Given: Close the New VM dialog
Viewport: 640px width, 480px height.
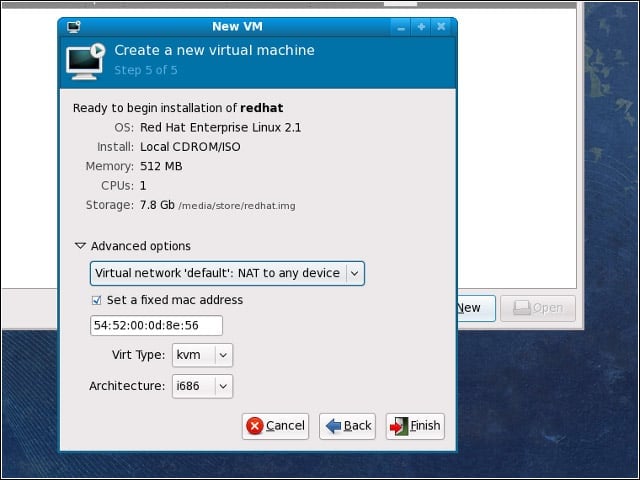Looking at the screenshot, I should (441, 27).
